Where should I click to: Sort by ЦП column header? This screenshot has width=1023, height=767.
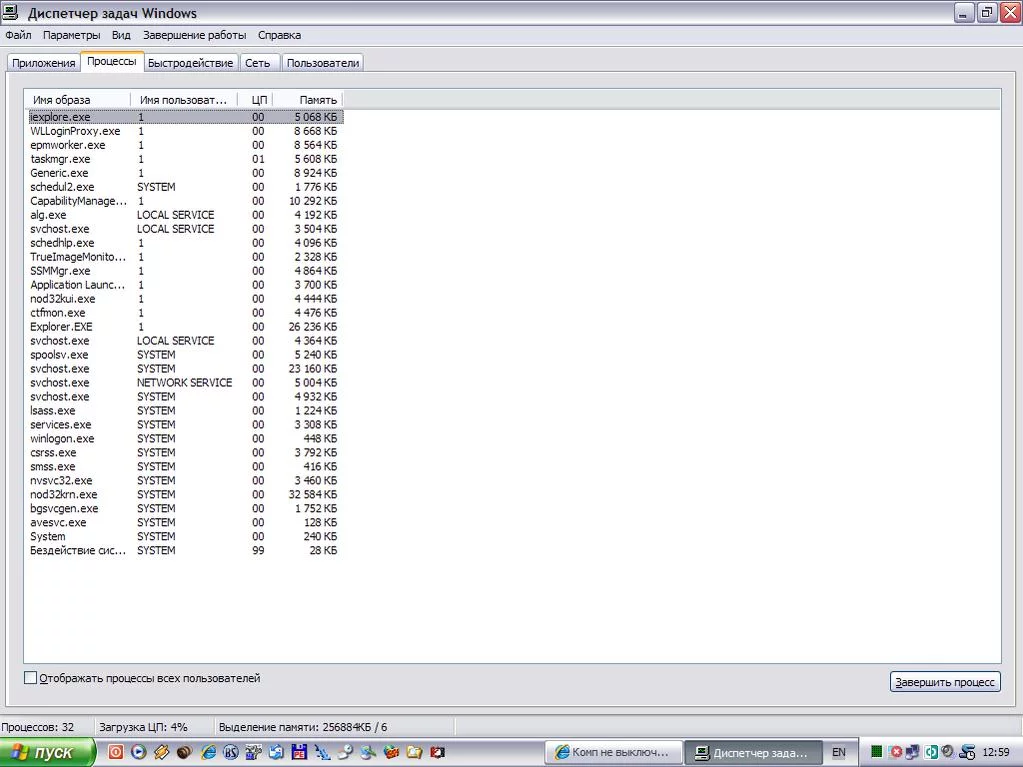[255, 100]
